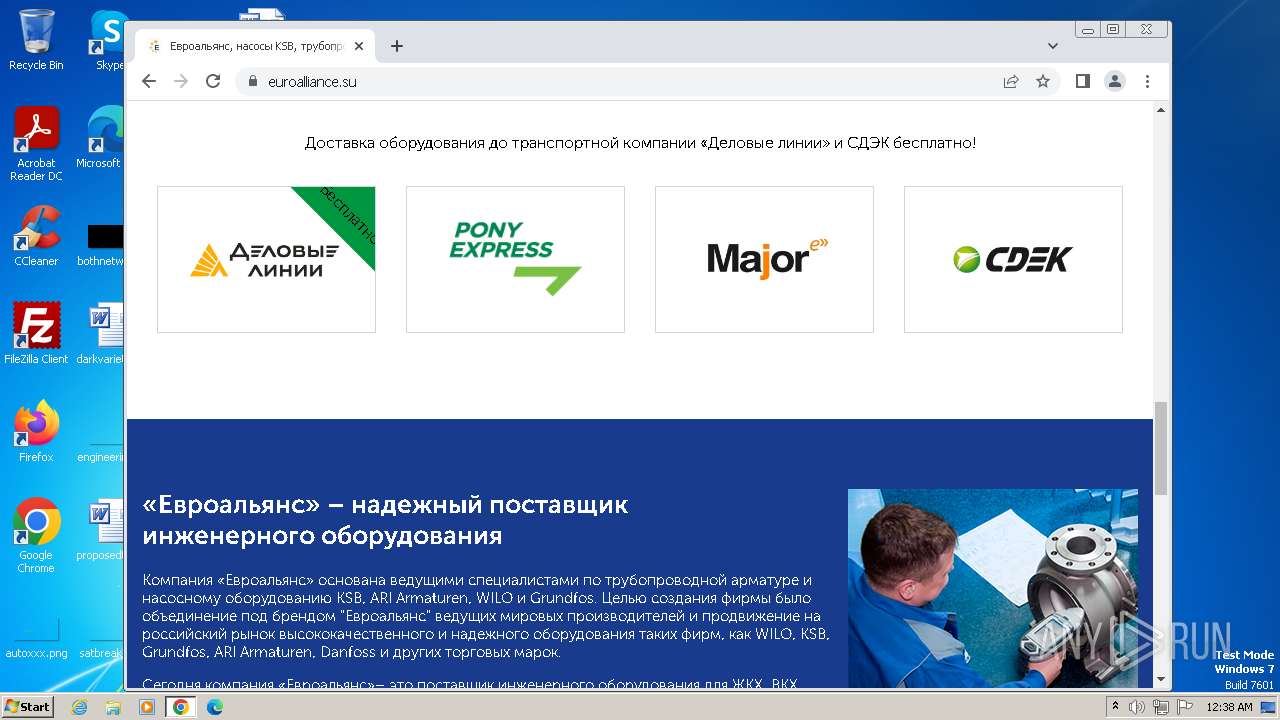Close the Евроальянс browser tab
The height and width of the screenshot is (720, 1280).
point(359,46)
